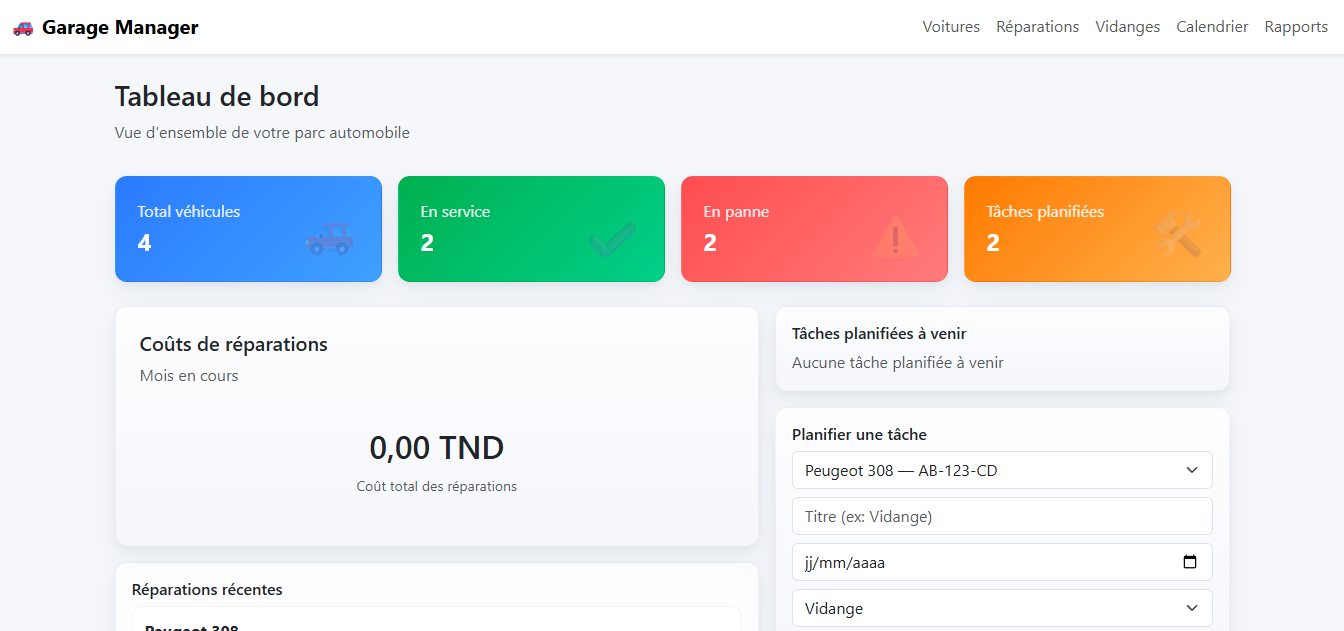Click the 'Aucune tâche planifiée à venir' message
This screenshot has height=631, width=1344.
897,363
